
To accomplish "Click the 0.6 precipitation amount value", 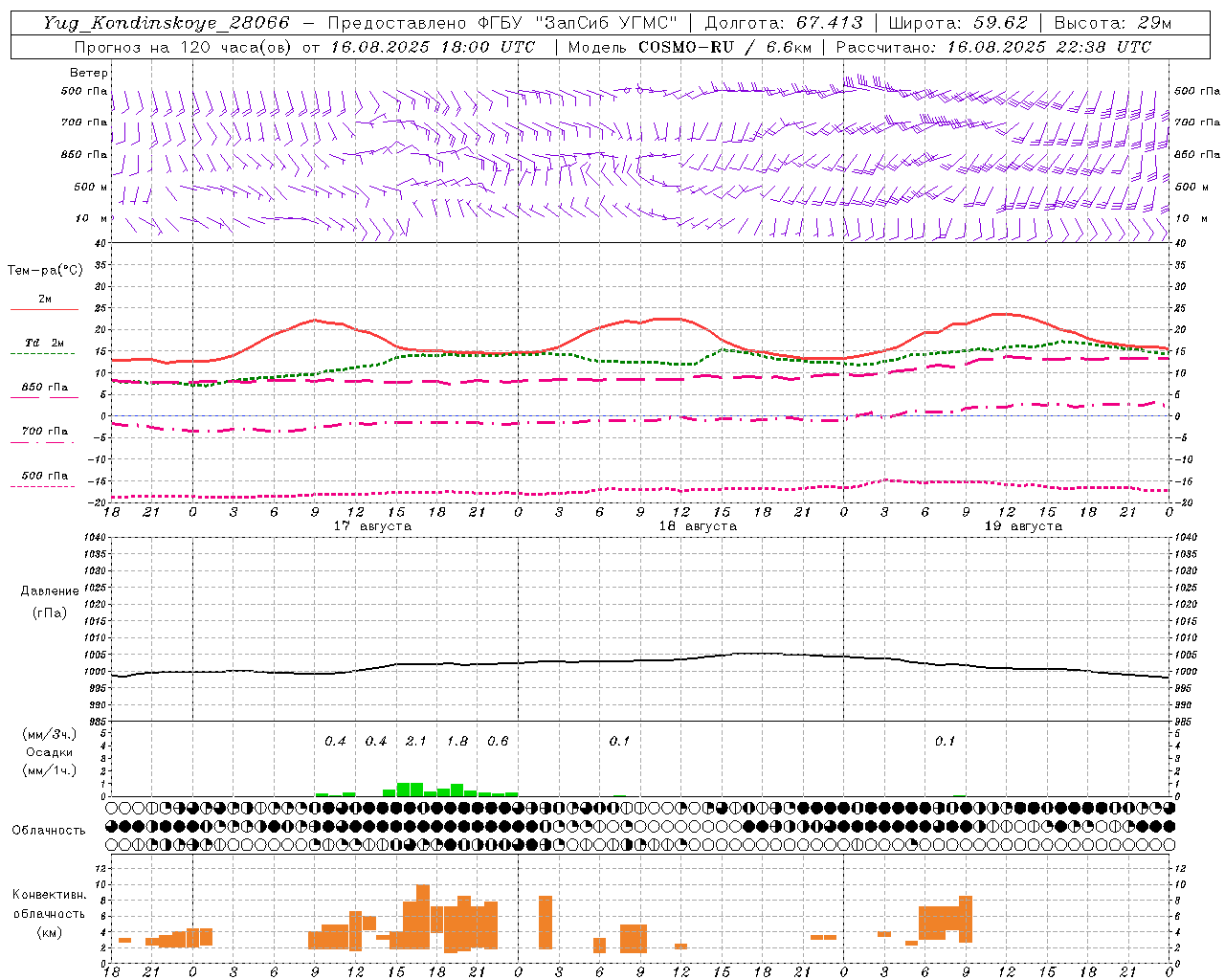I will tap(498, 741).
